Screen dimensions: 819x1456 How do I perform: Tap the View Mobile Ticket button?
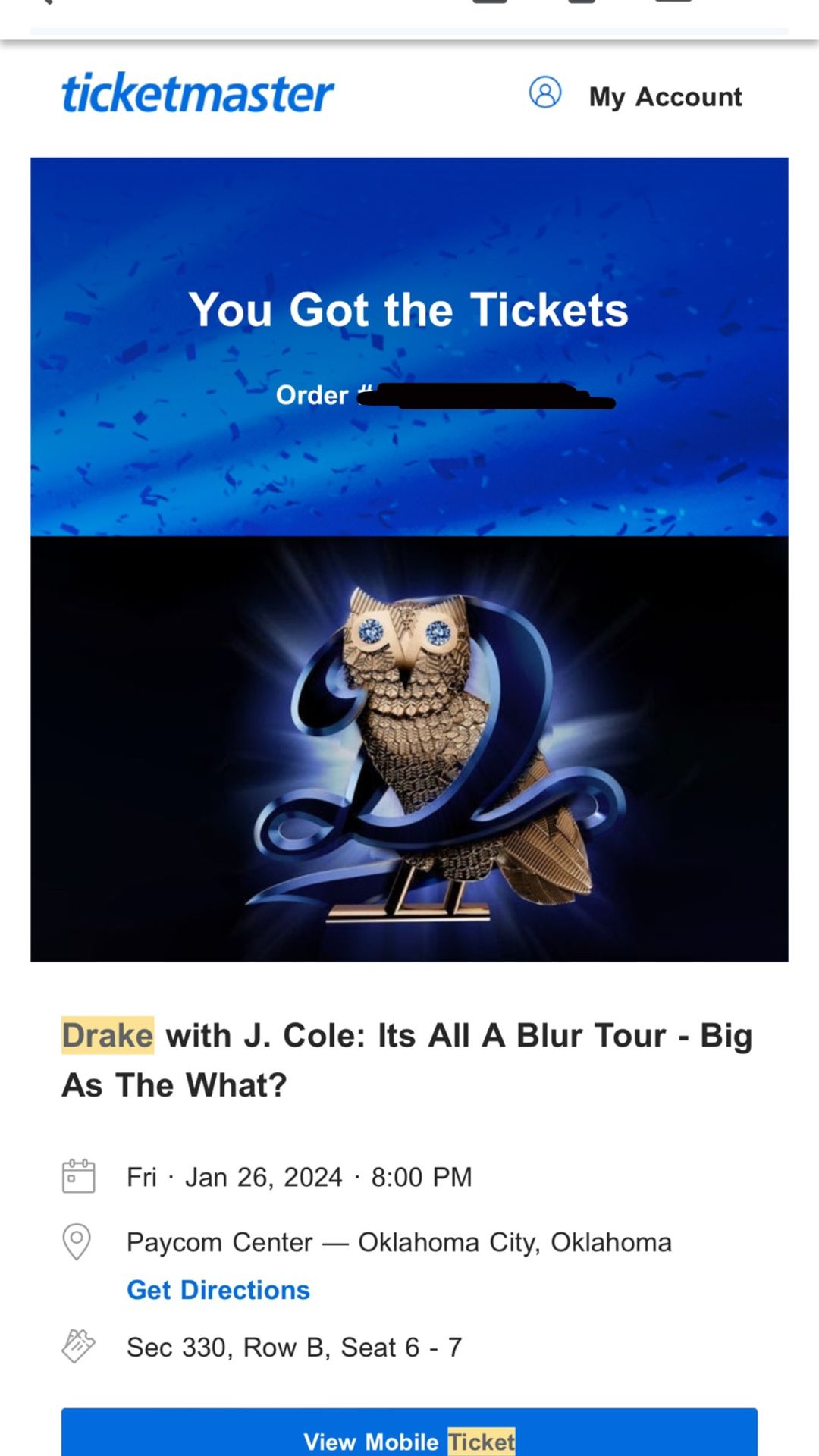click(x=409, y=1432)
